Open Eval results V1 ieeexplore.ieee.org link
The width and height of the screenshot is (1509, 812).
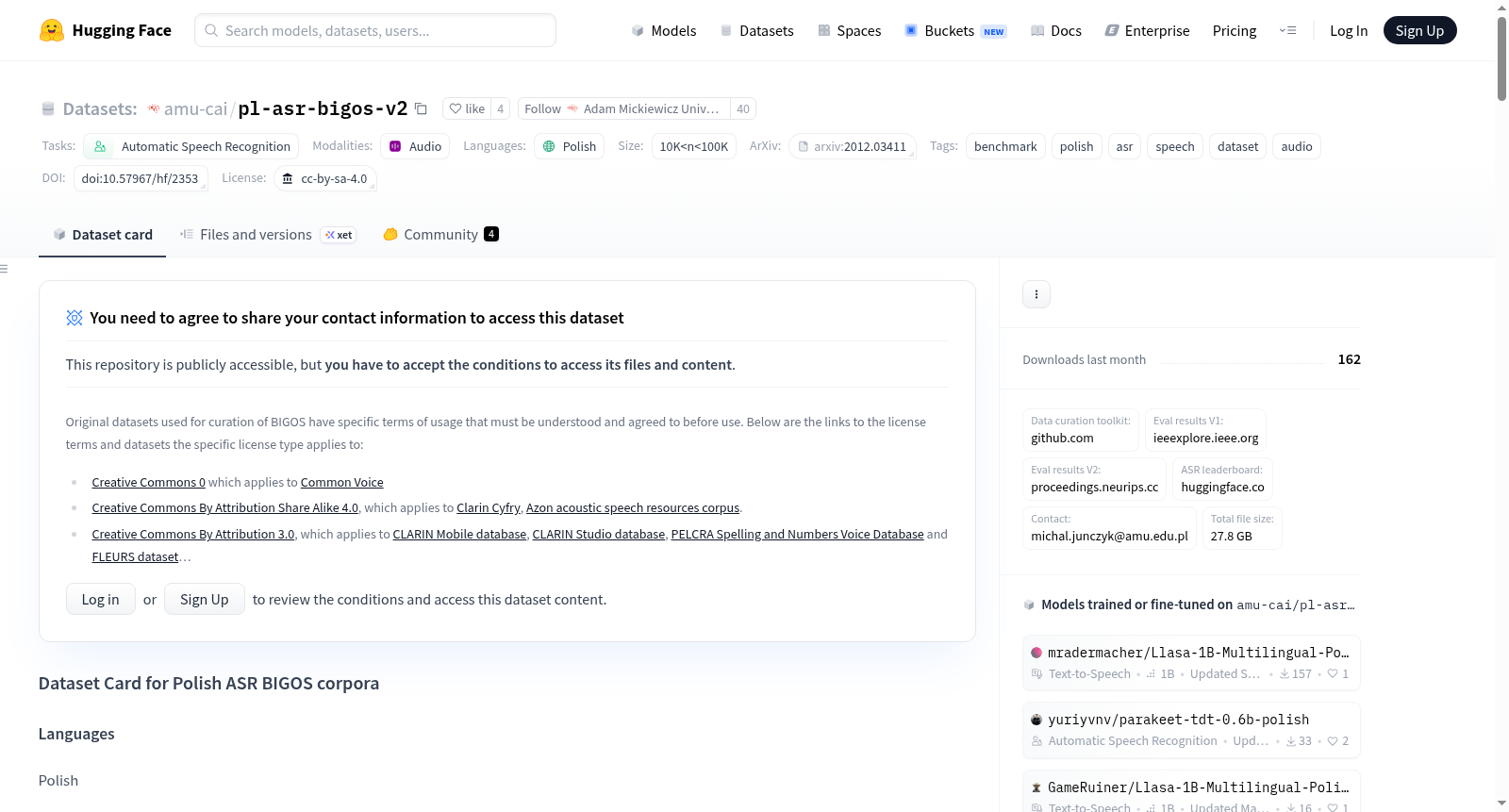[x=1206, y=430]
